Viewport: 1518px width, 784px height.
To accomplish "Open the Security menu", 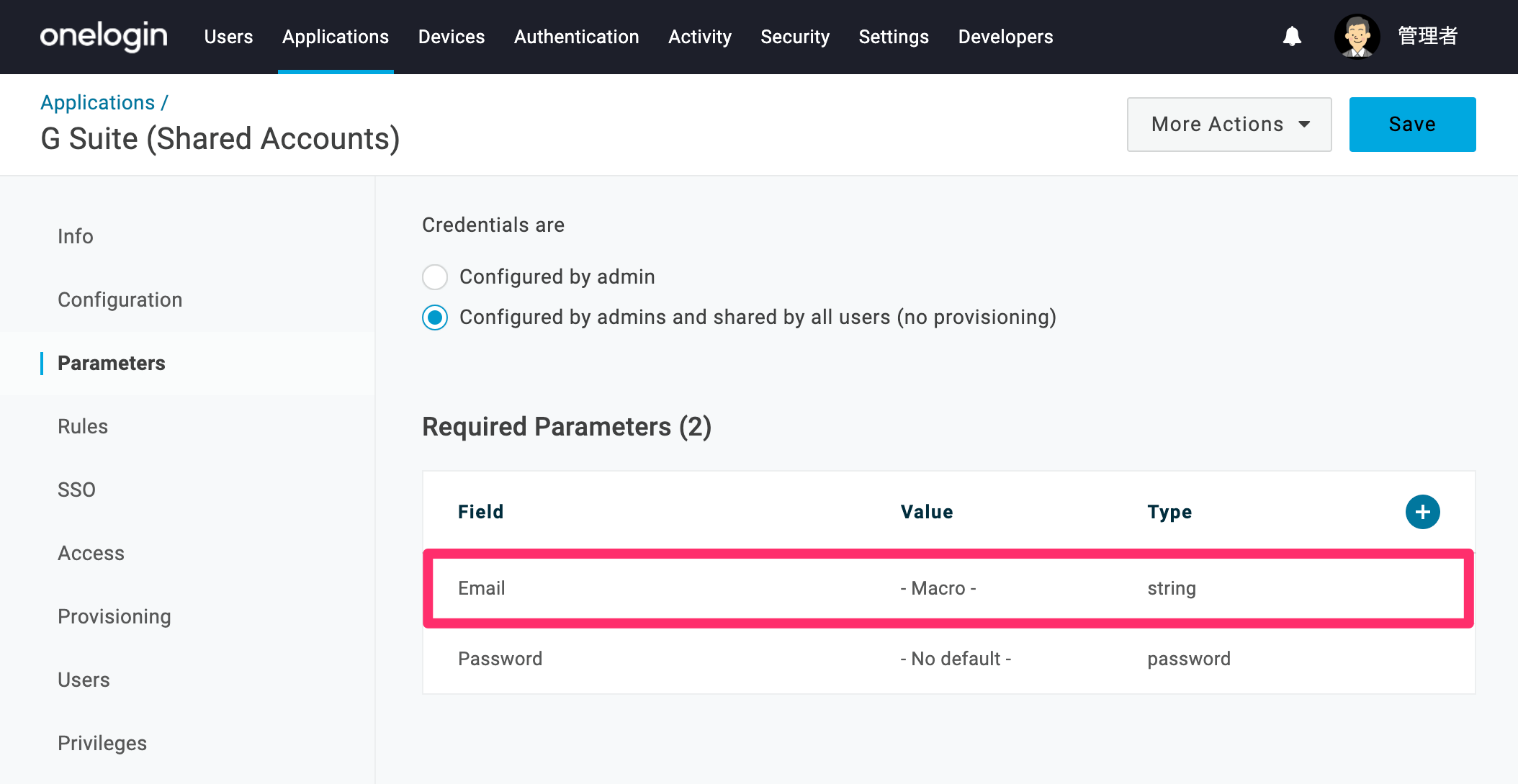I will click(x=795, y=37).
